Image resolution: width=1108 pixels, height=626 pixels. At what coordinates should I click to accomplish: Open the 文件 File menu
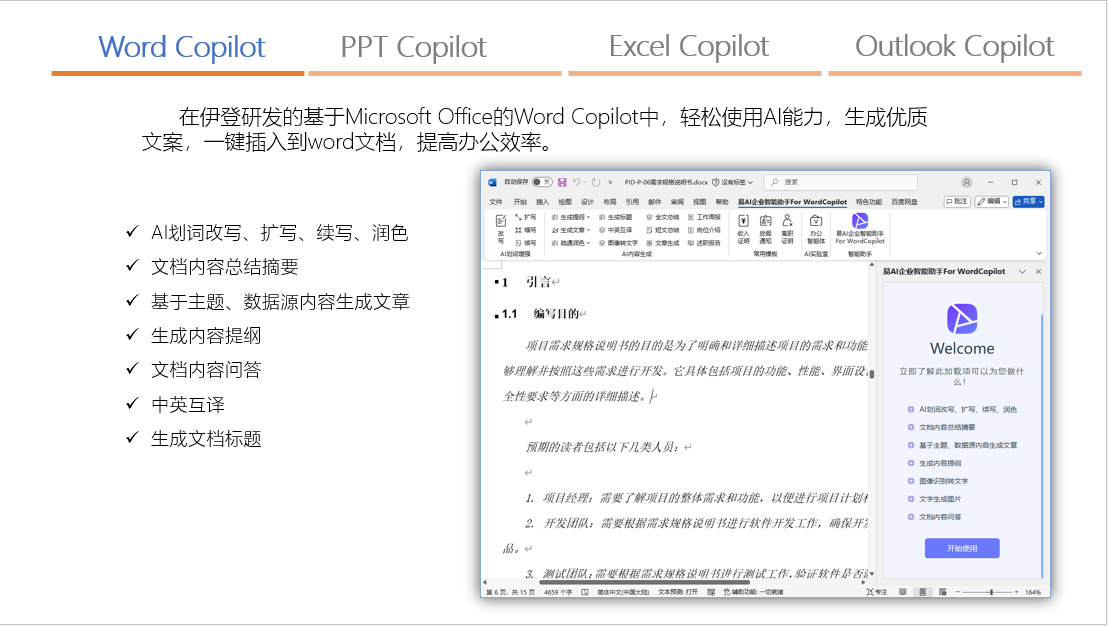pos(496,202)
